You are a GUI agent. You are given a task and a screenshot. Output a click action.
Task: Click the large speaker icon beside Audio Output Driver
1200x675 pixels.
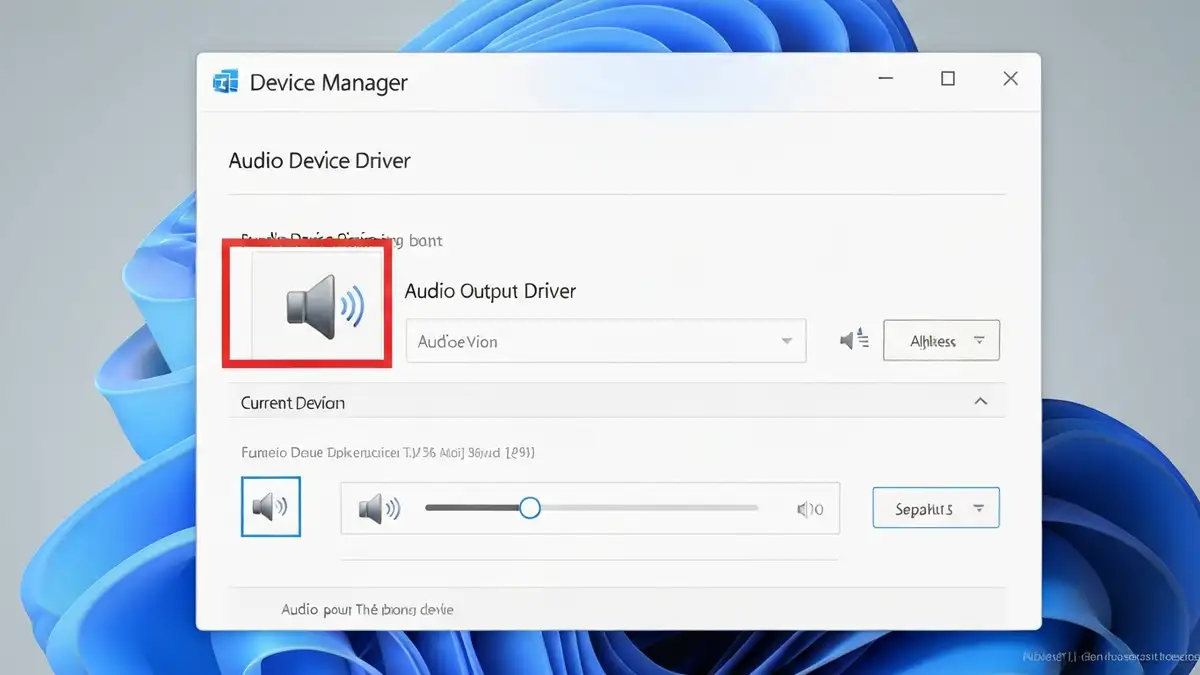tap(325, 306)
